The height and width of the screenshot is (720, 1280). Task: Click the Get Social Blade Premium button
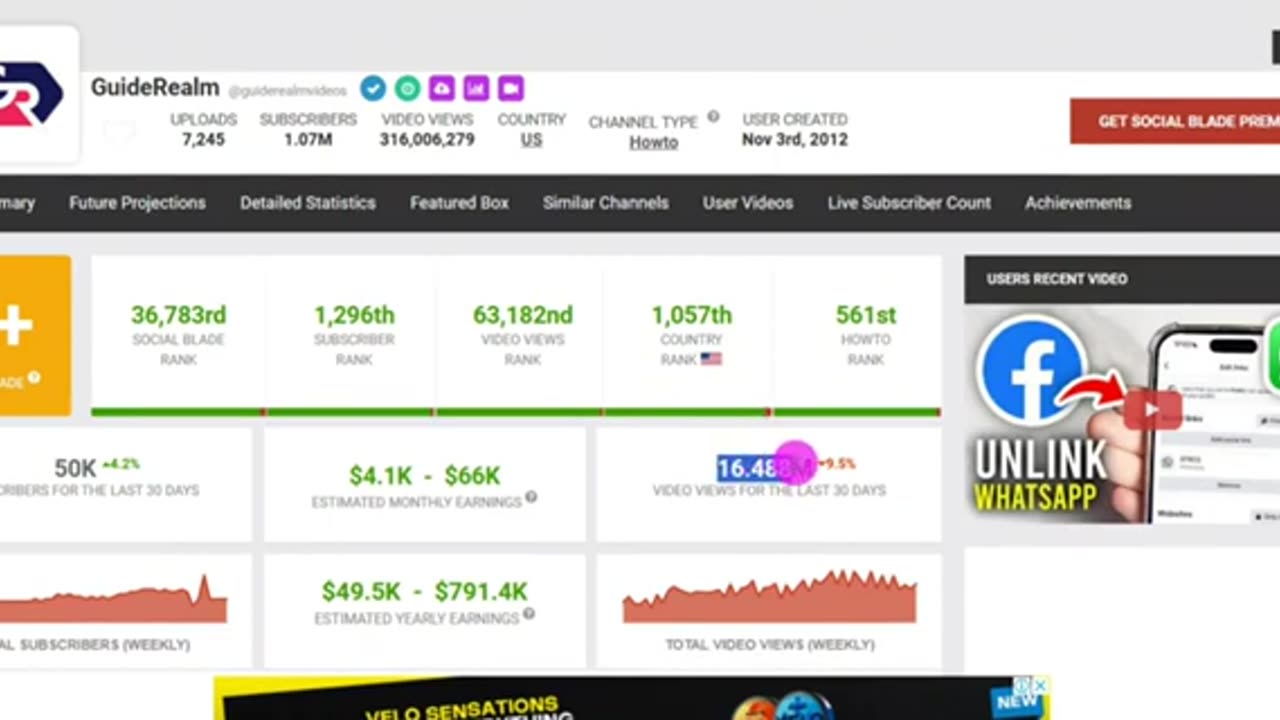1175,121
